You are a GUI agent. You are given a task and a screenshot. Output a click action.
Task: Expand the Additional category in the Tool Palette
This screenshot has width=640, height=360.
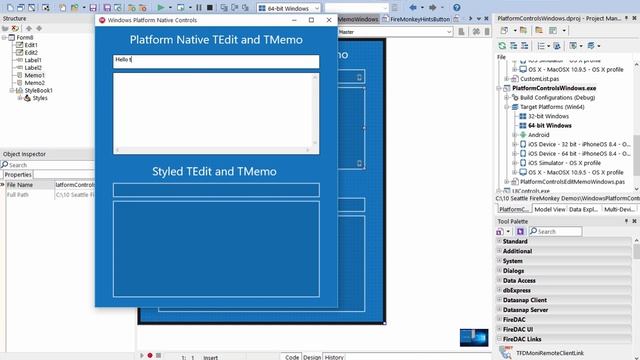(x=499, y=251)
